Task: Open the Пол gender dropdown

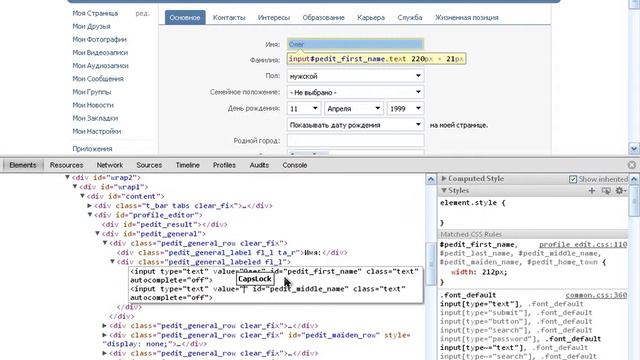Action: click(356, 76)
